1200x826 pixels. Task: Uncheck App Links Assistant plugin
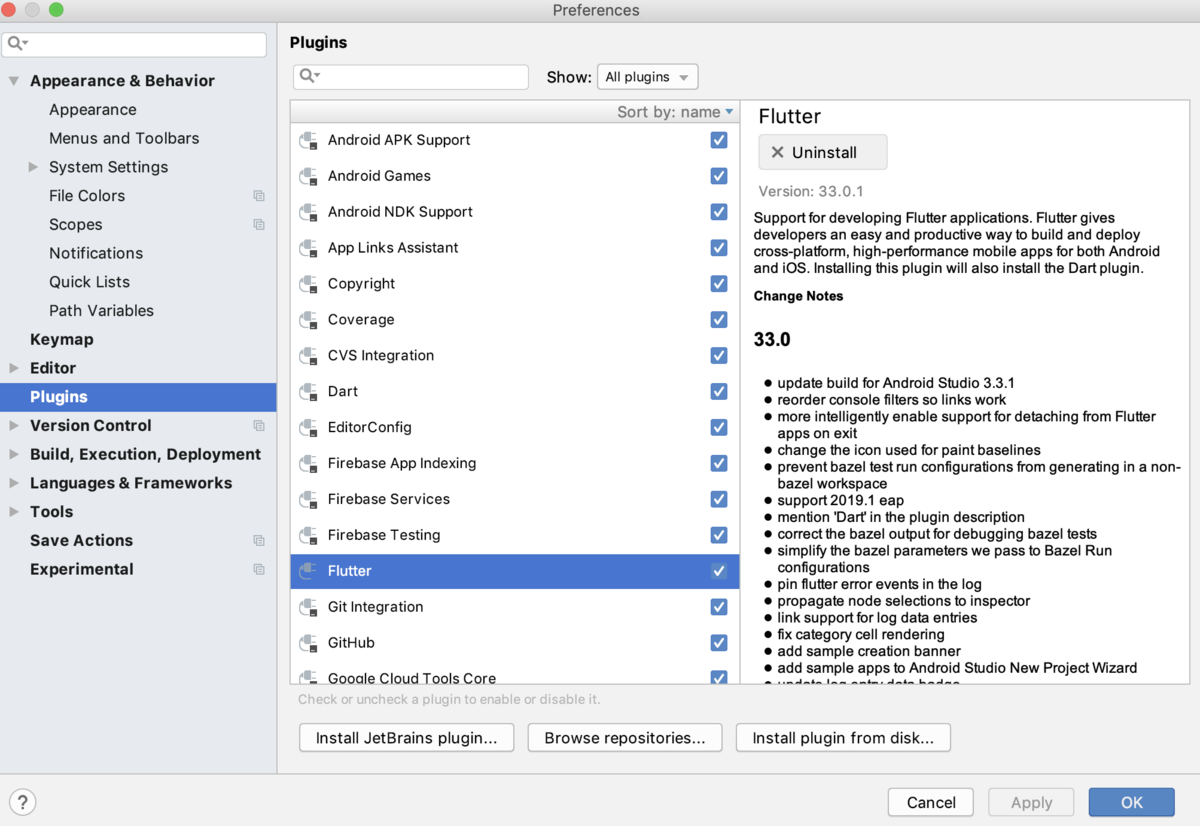point(718,248)
